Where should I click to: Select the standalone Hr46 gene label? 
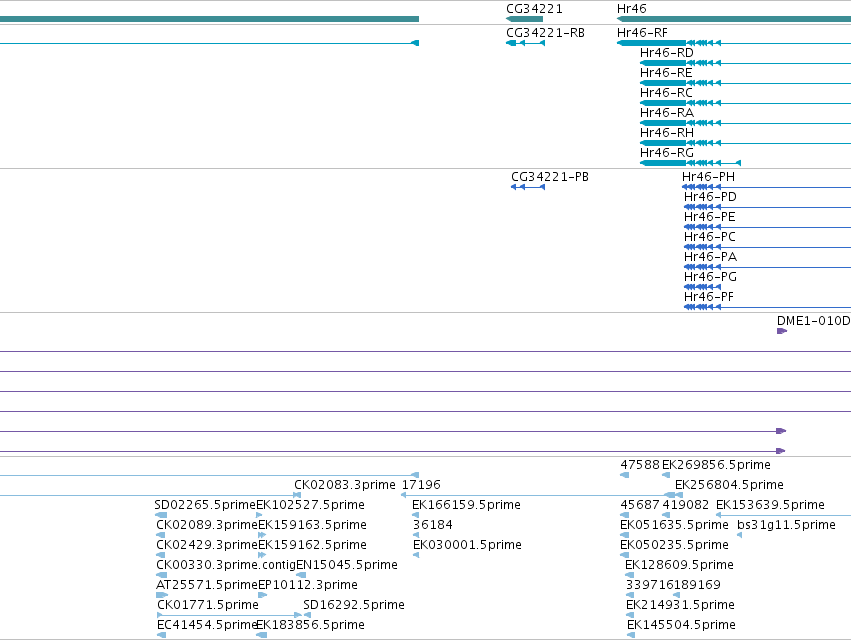click(x=631, y=9)
